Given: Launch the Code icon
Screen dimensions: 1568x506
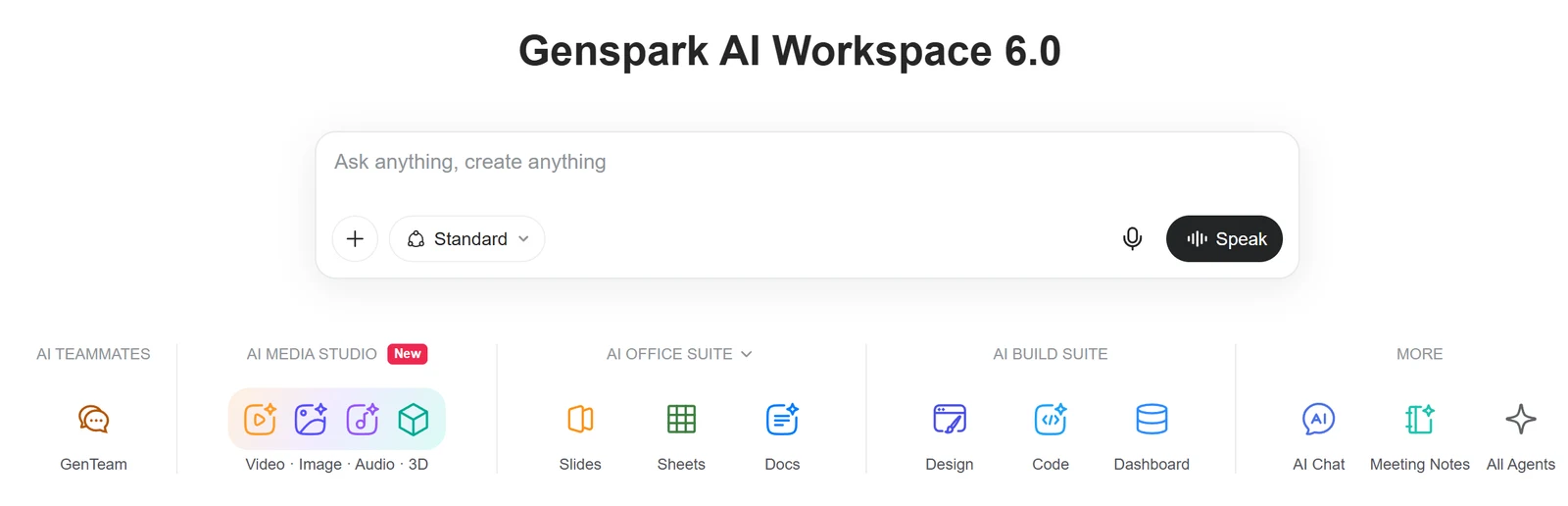Looking at the screenshot, I should coord(1051,420).
